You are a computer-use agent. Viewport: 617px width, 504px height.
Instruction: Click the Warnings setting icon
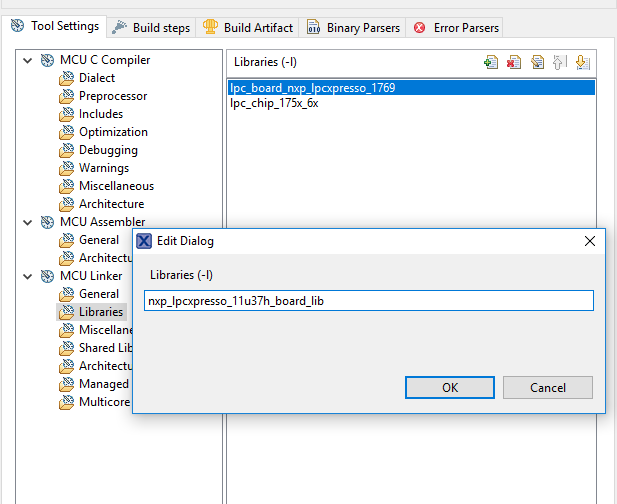67,168
